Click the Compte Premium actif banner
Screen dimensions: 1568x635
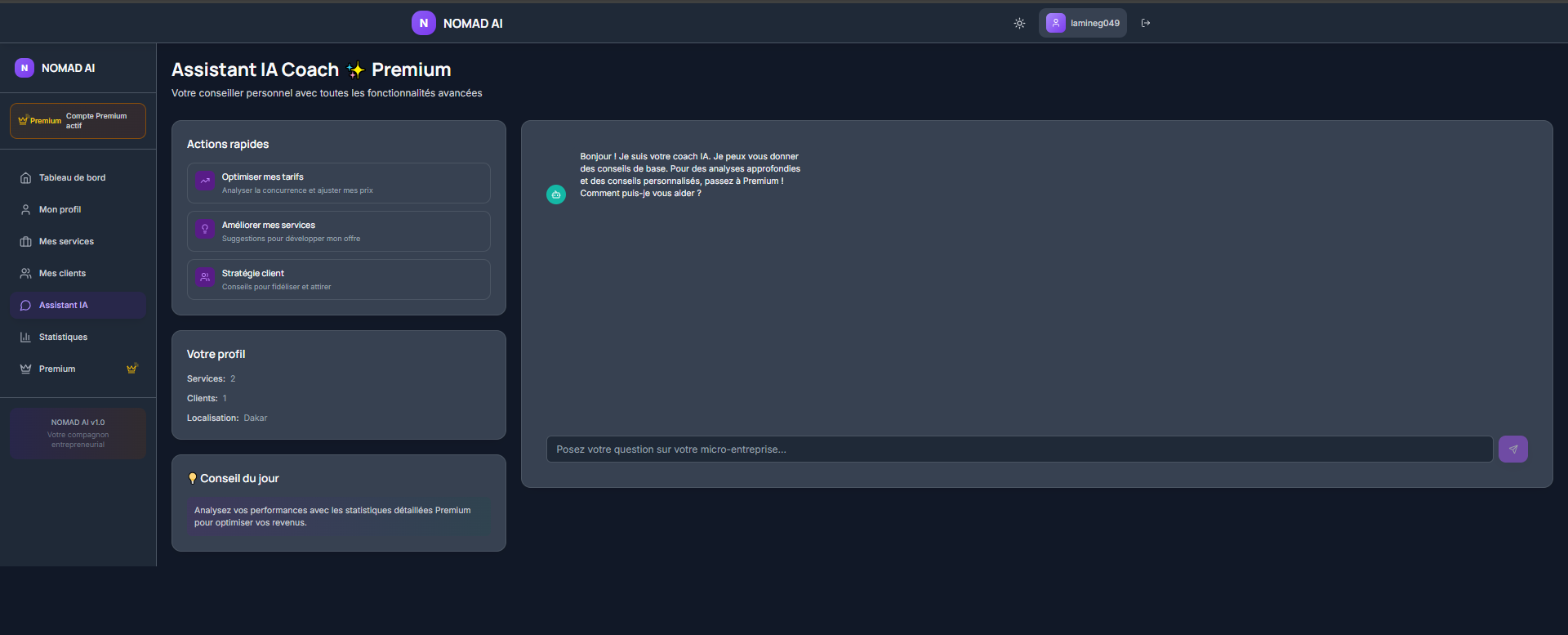click(x=78, y=121)
